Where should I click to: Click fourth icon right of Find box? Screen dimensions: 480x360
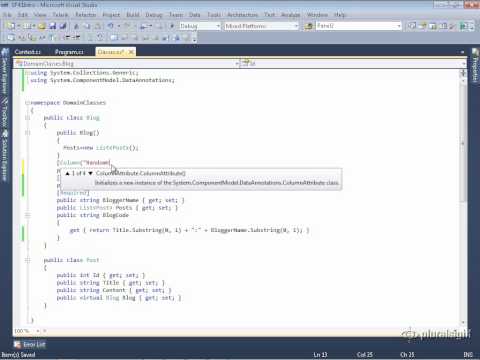tap(443, 26)
